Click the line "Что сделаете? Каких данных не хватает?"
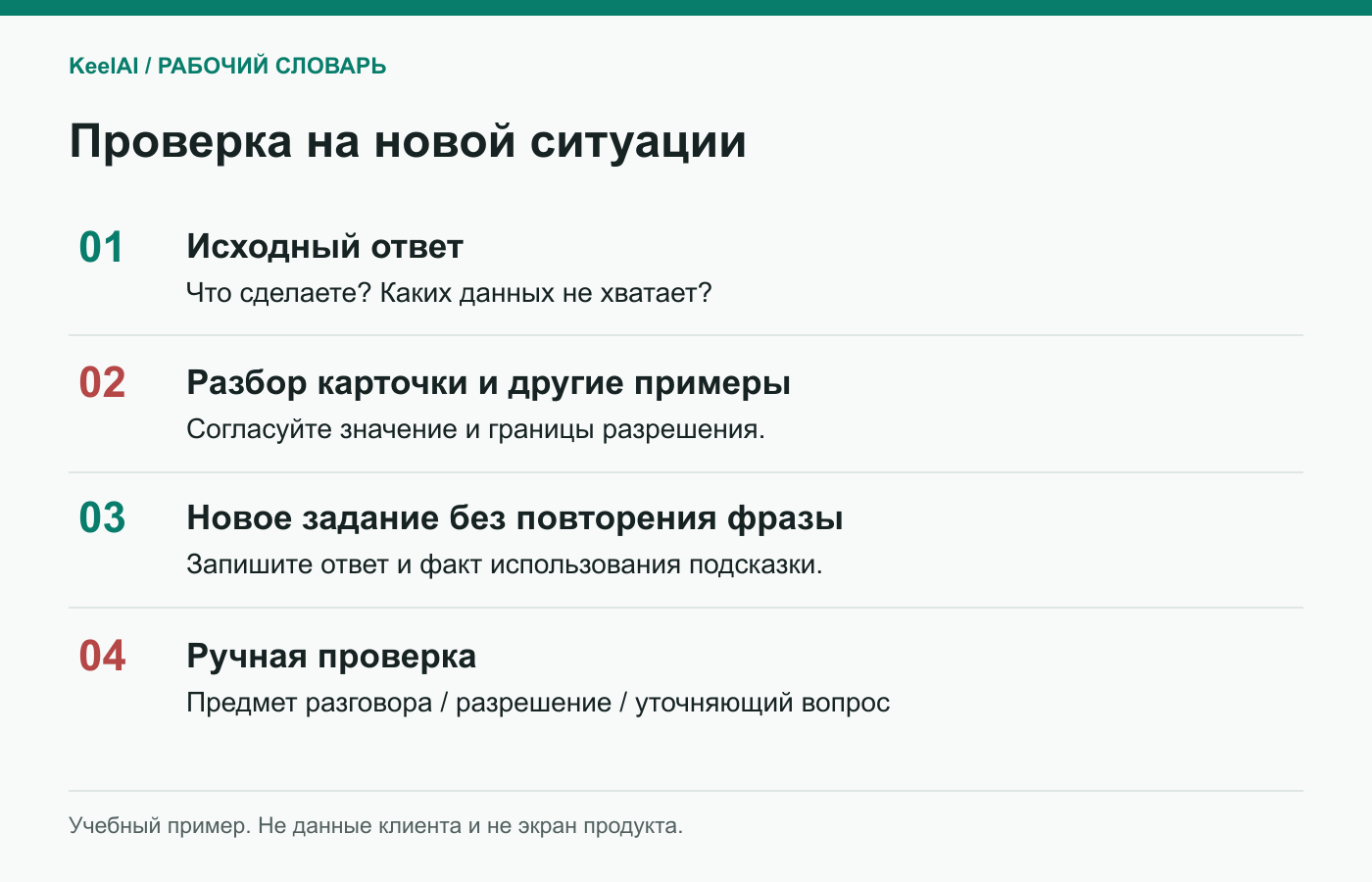1372x882 pixels. point(449,293)
